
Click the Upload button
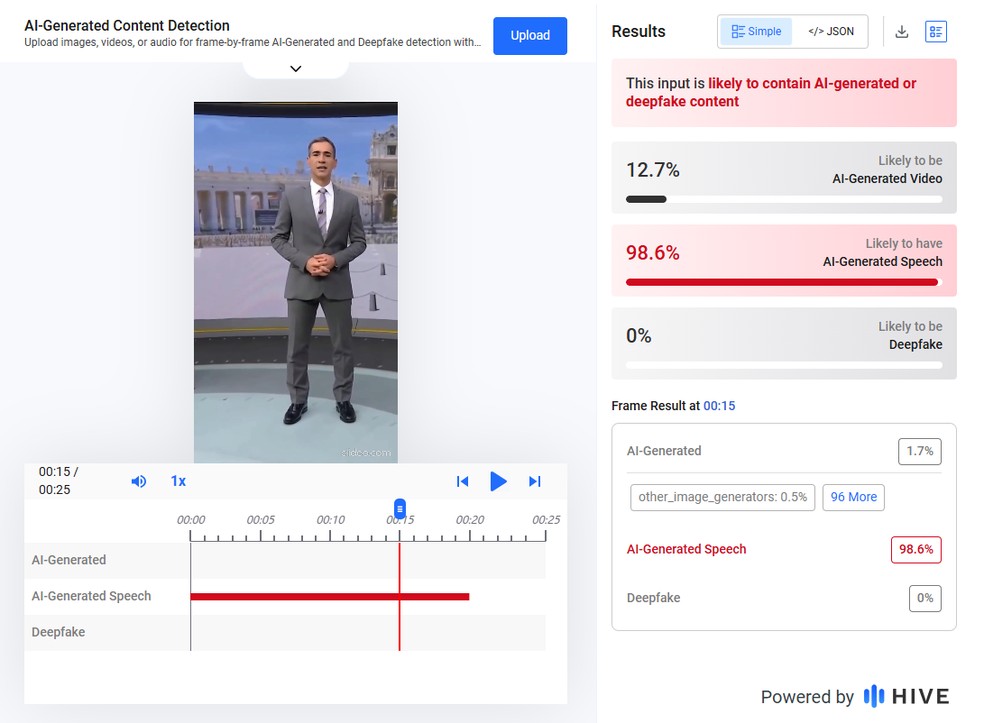point(530,35)
